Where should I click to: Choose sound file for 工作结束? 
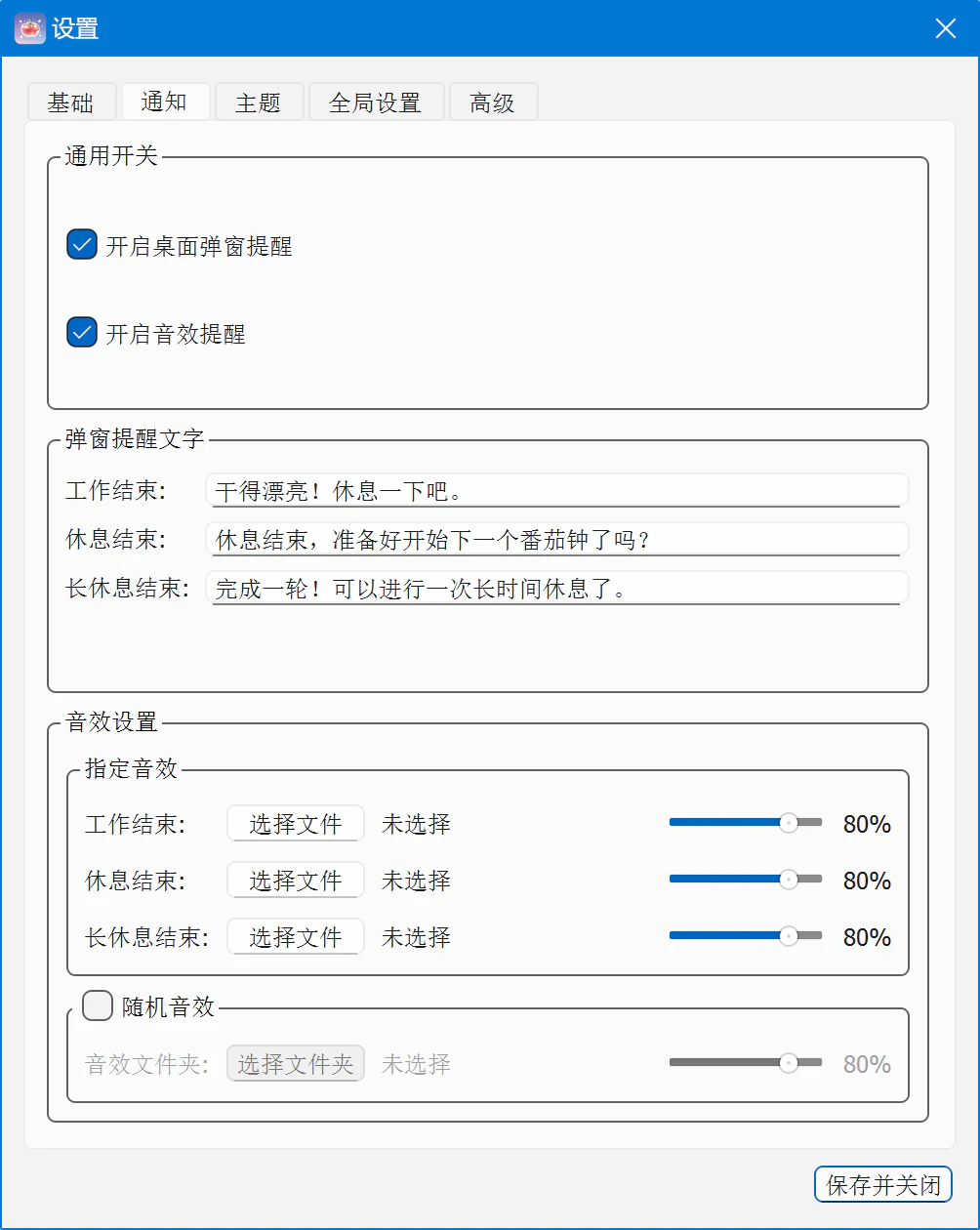coord(296,824)
